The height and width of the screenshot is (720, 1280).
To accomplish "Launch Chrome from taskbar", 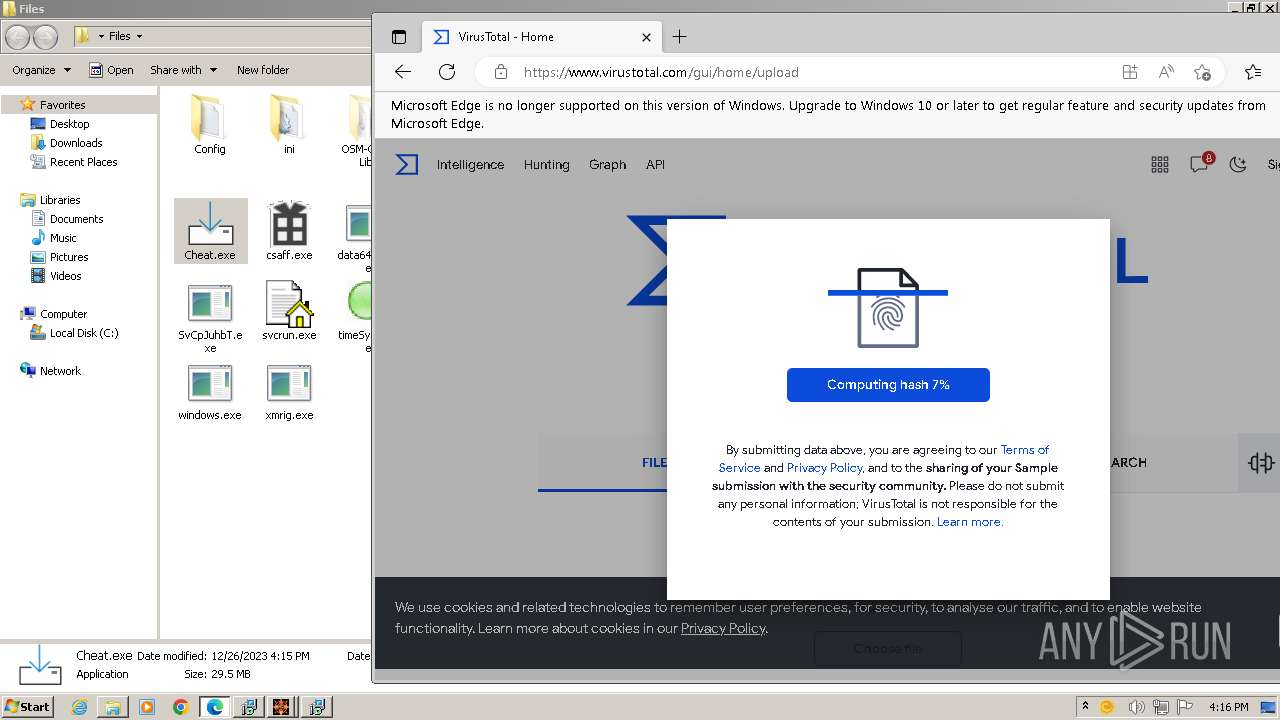I will click(181, 707).
